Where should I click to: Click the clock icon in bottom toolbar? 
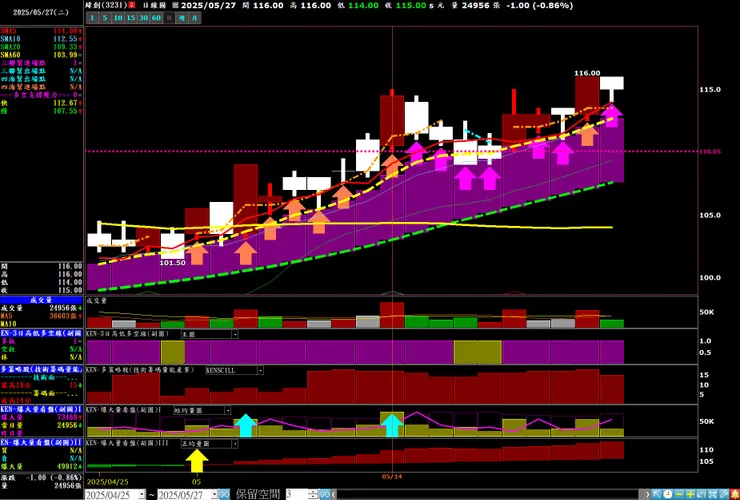click(668, 494)
